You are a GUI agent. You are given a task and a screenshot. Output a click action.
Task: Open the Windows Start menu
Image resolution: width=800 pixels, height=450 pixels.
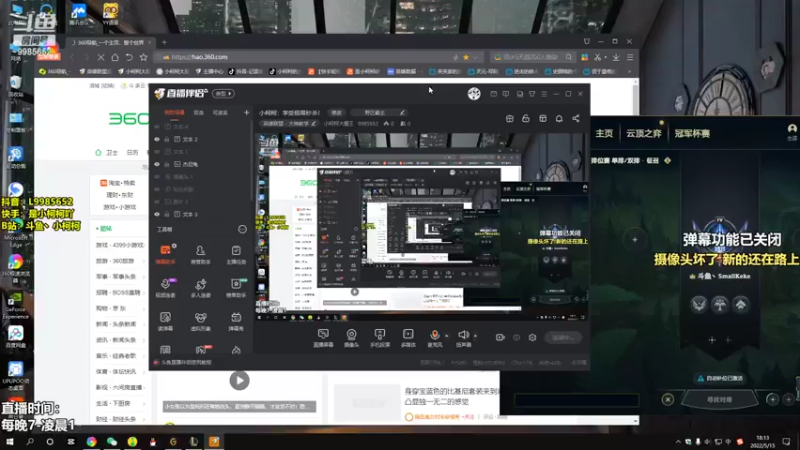click(x=10, y=441)
